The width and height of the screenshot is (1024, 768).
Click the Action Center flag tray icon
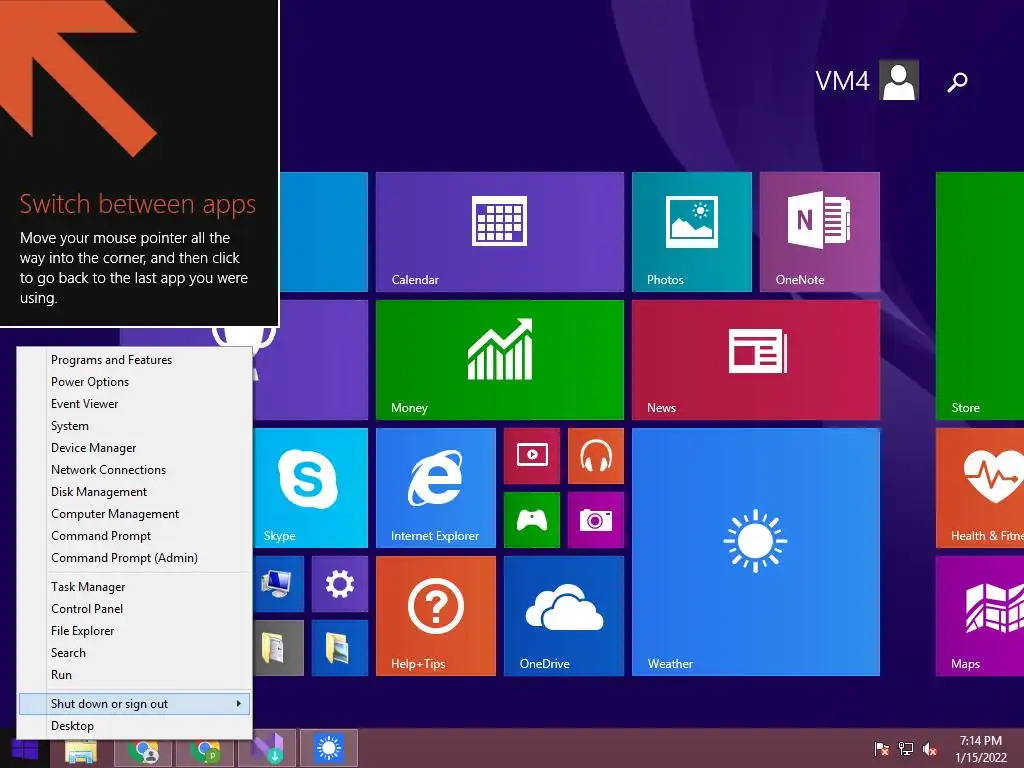click(x=881, y=748)
